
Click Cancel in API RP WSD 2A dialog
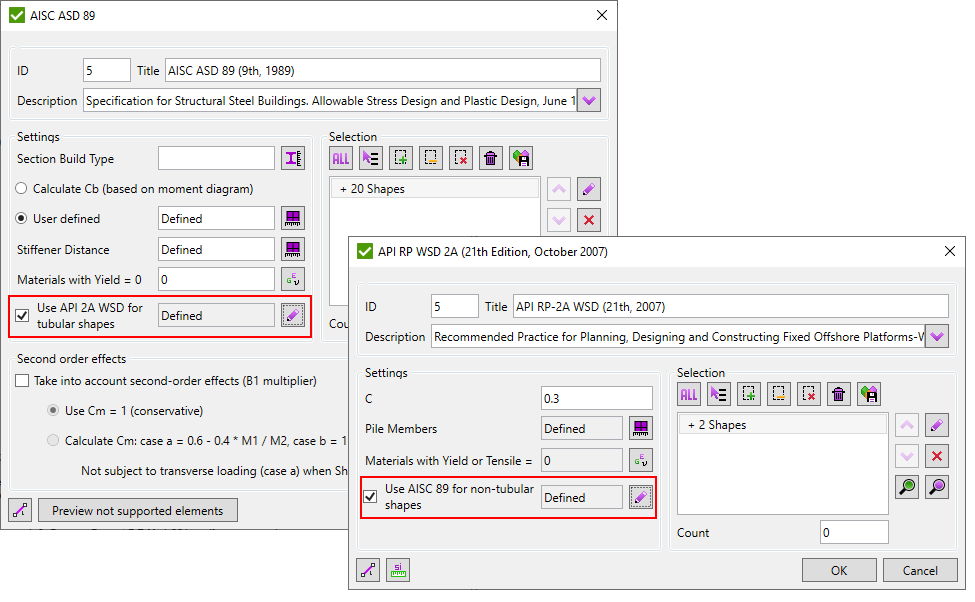[920, 570]
